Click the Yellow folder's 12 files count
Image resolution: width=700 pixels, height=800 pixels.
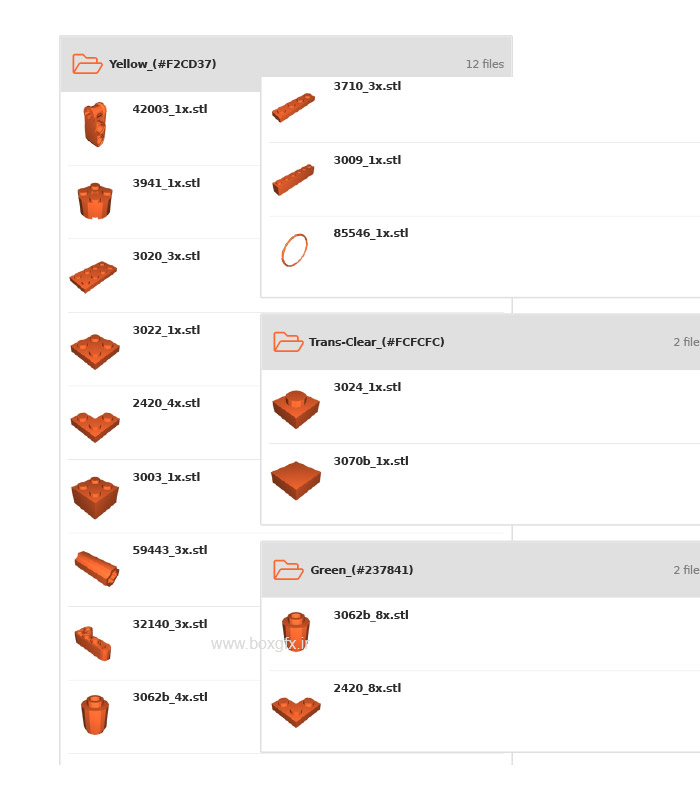click(x=484, y=64)
